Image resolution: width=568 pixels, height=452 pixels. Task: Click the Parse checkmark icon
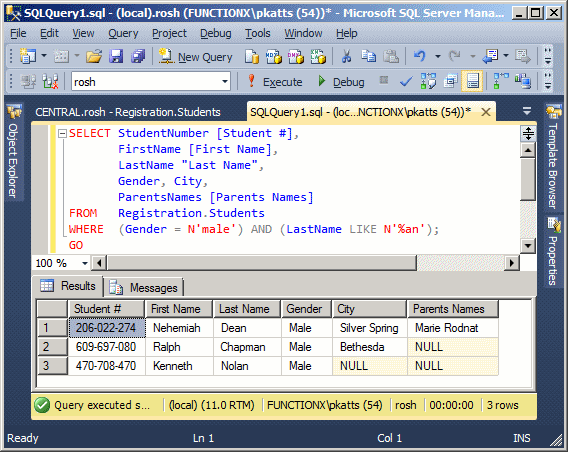click(x=406, y=82)
